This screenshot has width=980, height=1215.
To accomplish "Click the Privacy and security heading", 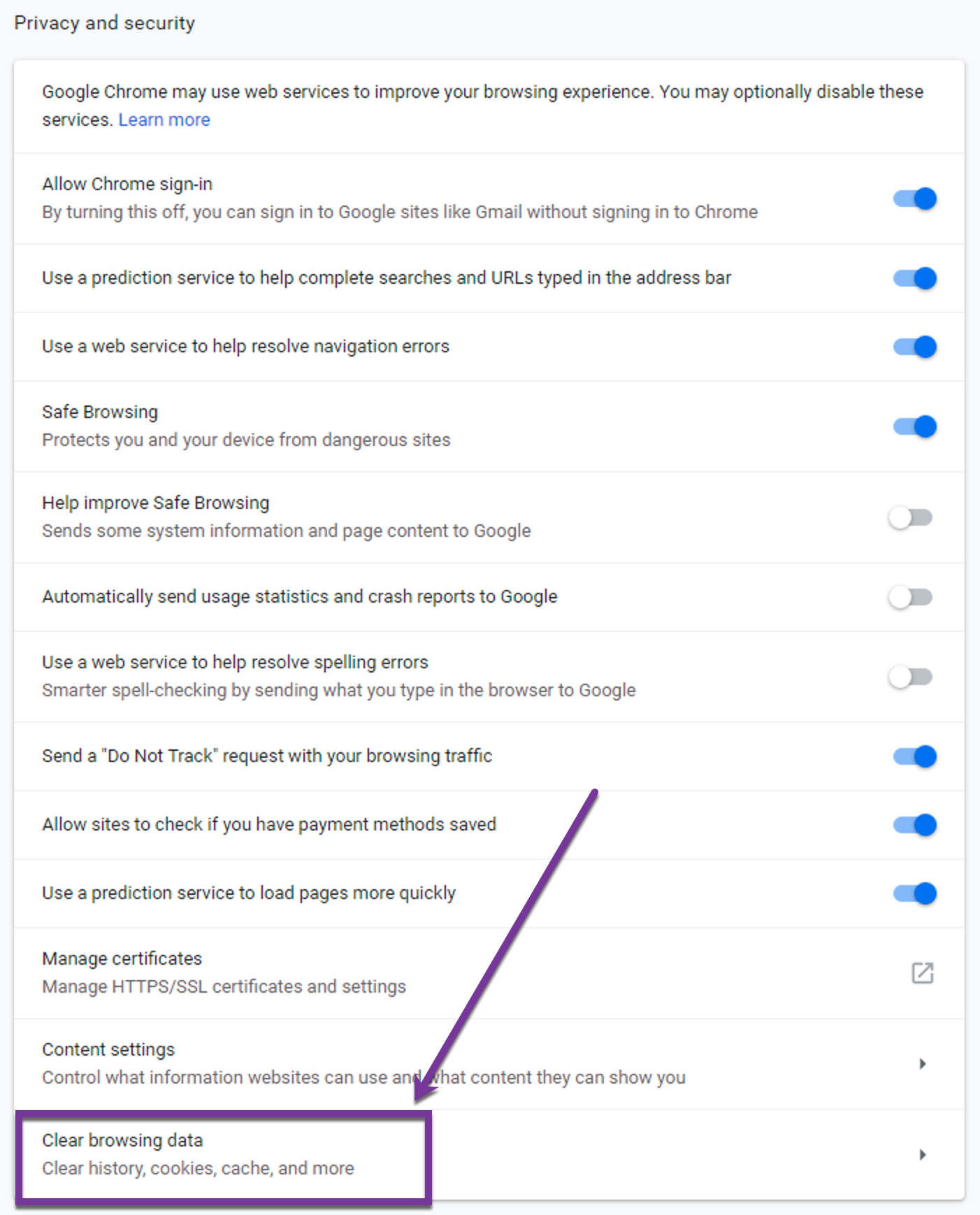I will [x=105, y=23].
